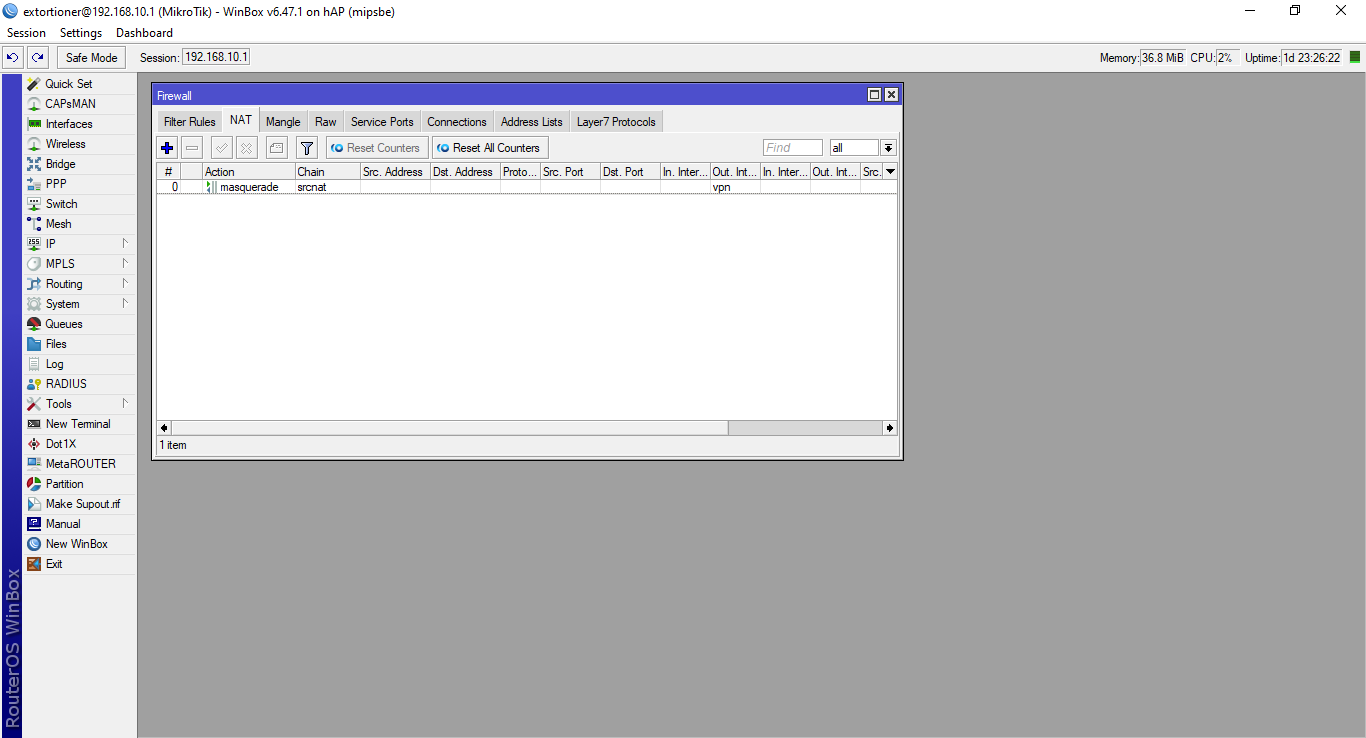This screenshot has height=738, width=1366.
Task: Launch New Terminal from sidebar
Action: [78, 424]
